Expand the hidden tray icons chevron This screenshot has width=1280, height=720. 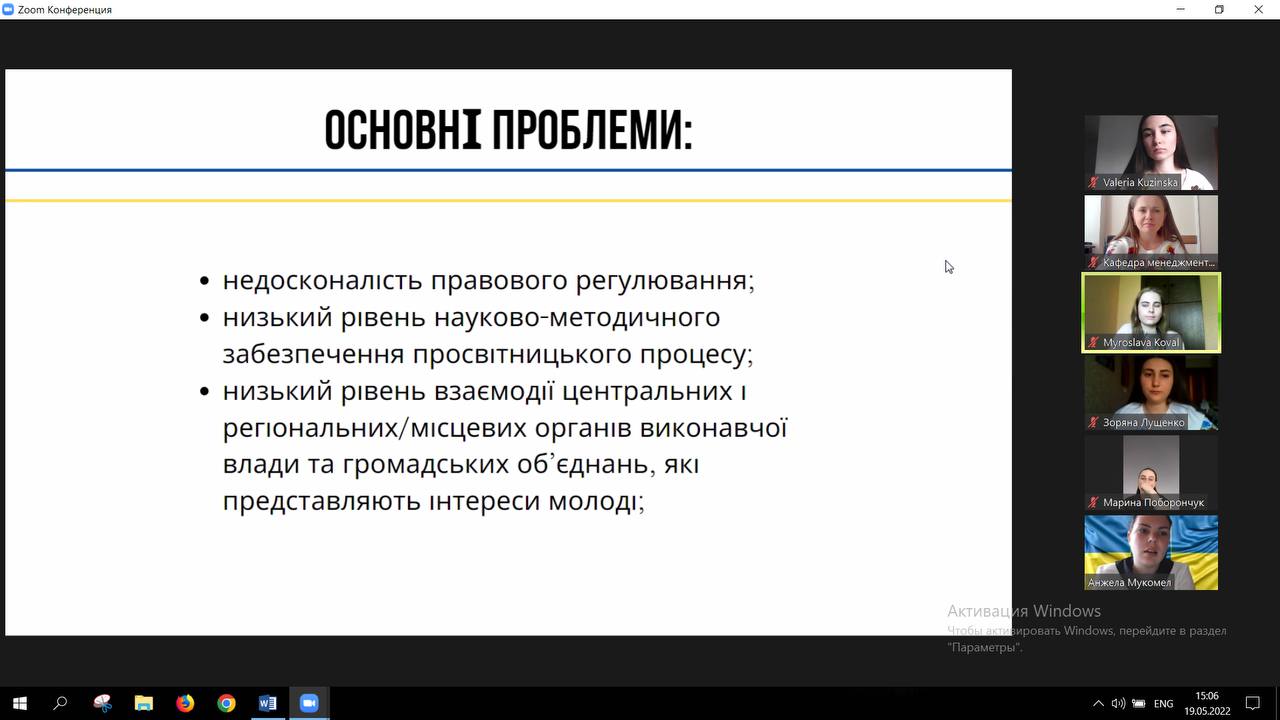(1098, 703)
